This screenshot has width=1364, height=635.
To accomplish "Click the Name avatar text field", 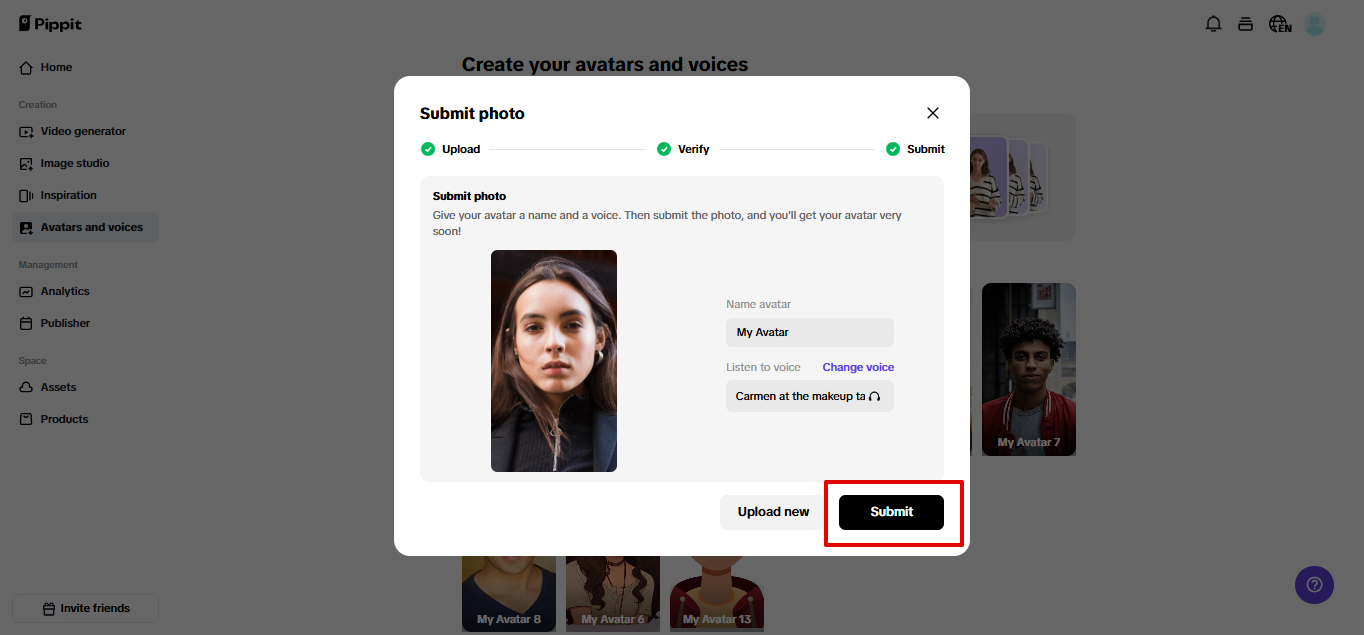I will [810, 332].
